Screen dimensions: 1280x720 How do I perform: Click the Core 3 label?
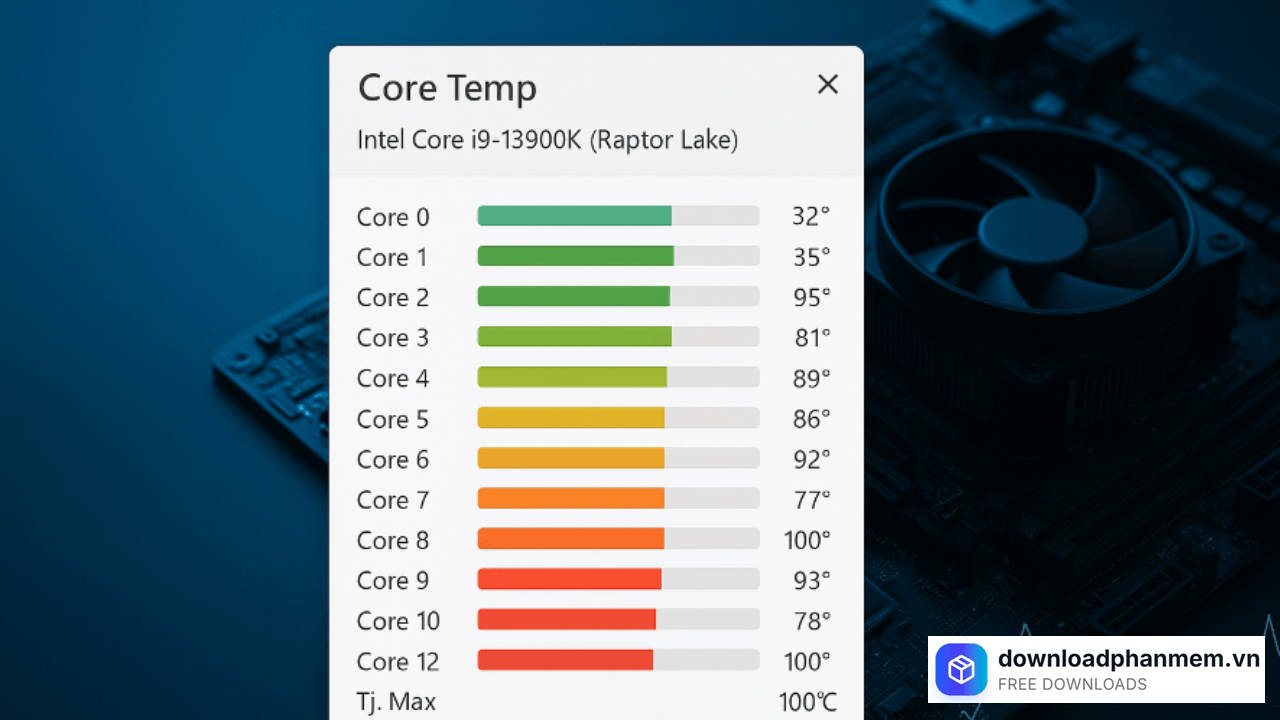pyautogui.click(x=392, y=337)
